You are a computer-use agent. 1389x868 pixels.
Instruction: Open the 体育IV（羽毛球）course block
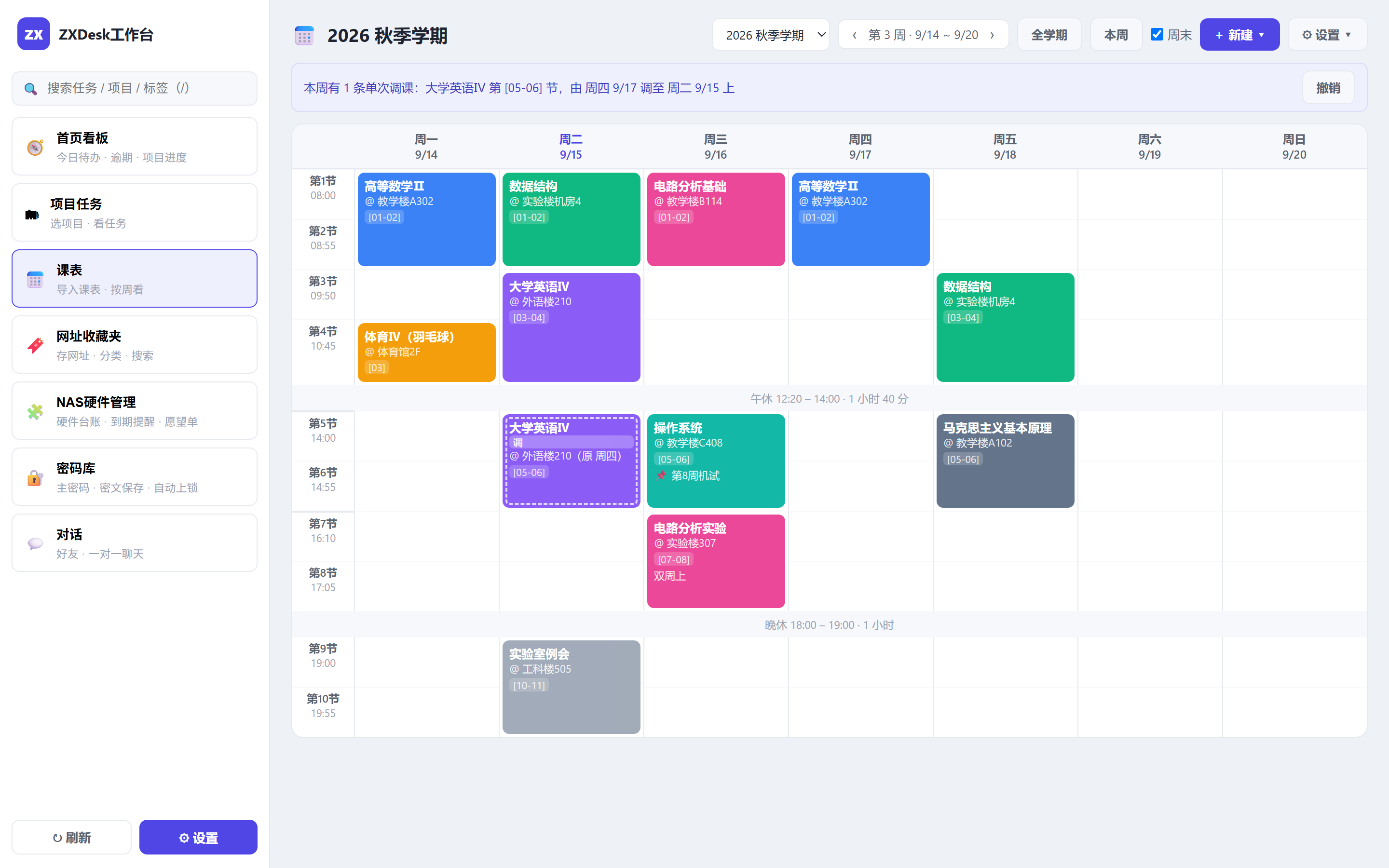click(x=426, y=353)
